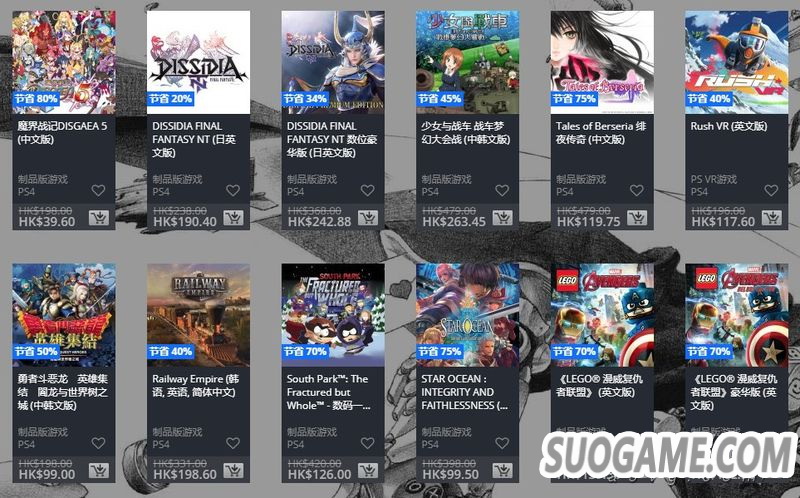
Task: Open the Rush VR title link
Action: (x=729, y=126)
